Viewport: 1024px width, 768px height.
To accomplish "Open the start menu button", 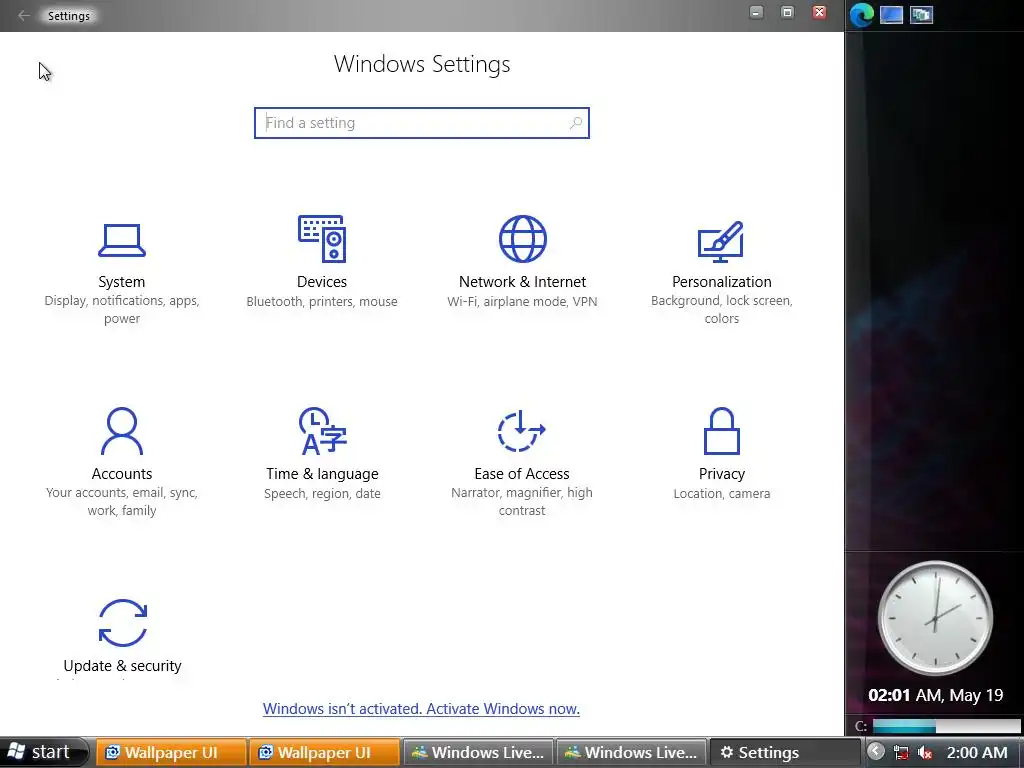I will point(42,752).
